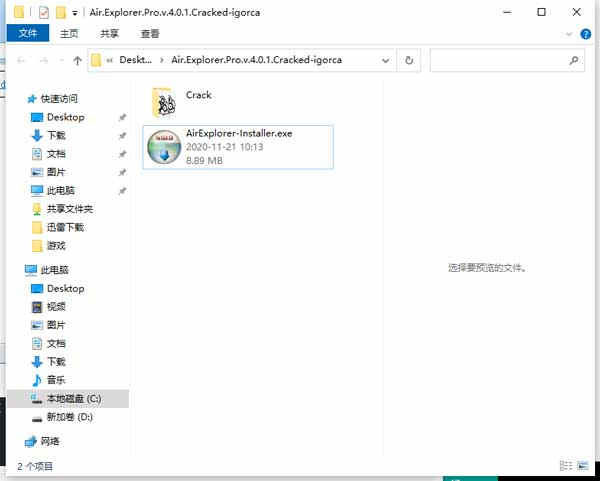This screenshot has height=481, width=600.
Task: Click the Explorer help question mark icon
Action: click(x=585, y=34)
